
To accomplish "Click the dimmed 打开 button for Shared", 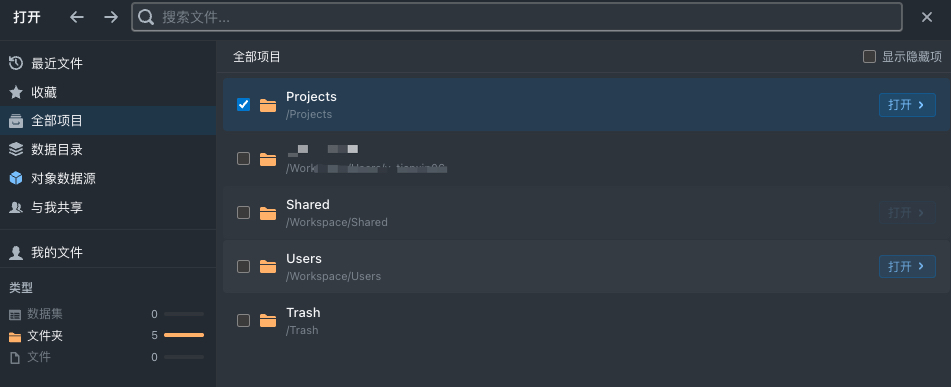I will pos(907,213).
